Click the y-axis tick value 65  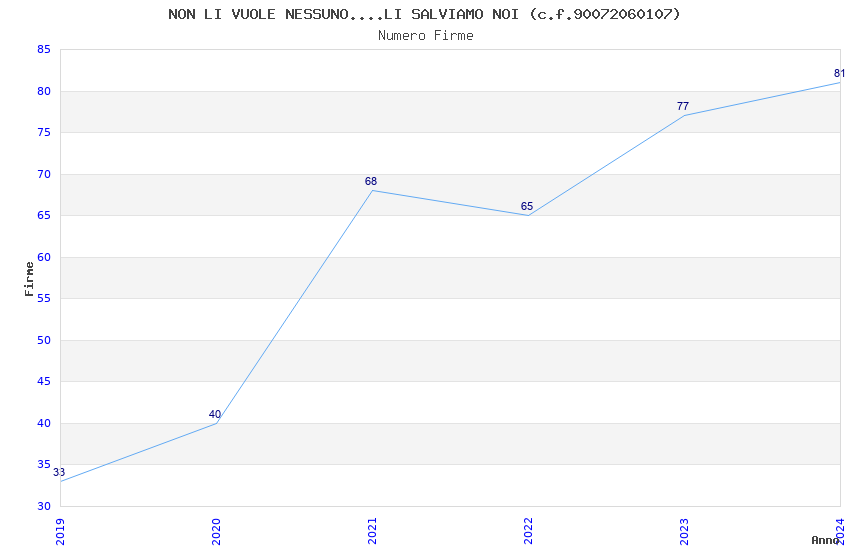click(x=44, y=216)
